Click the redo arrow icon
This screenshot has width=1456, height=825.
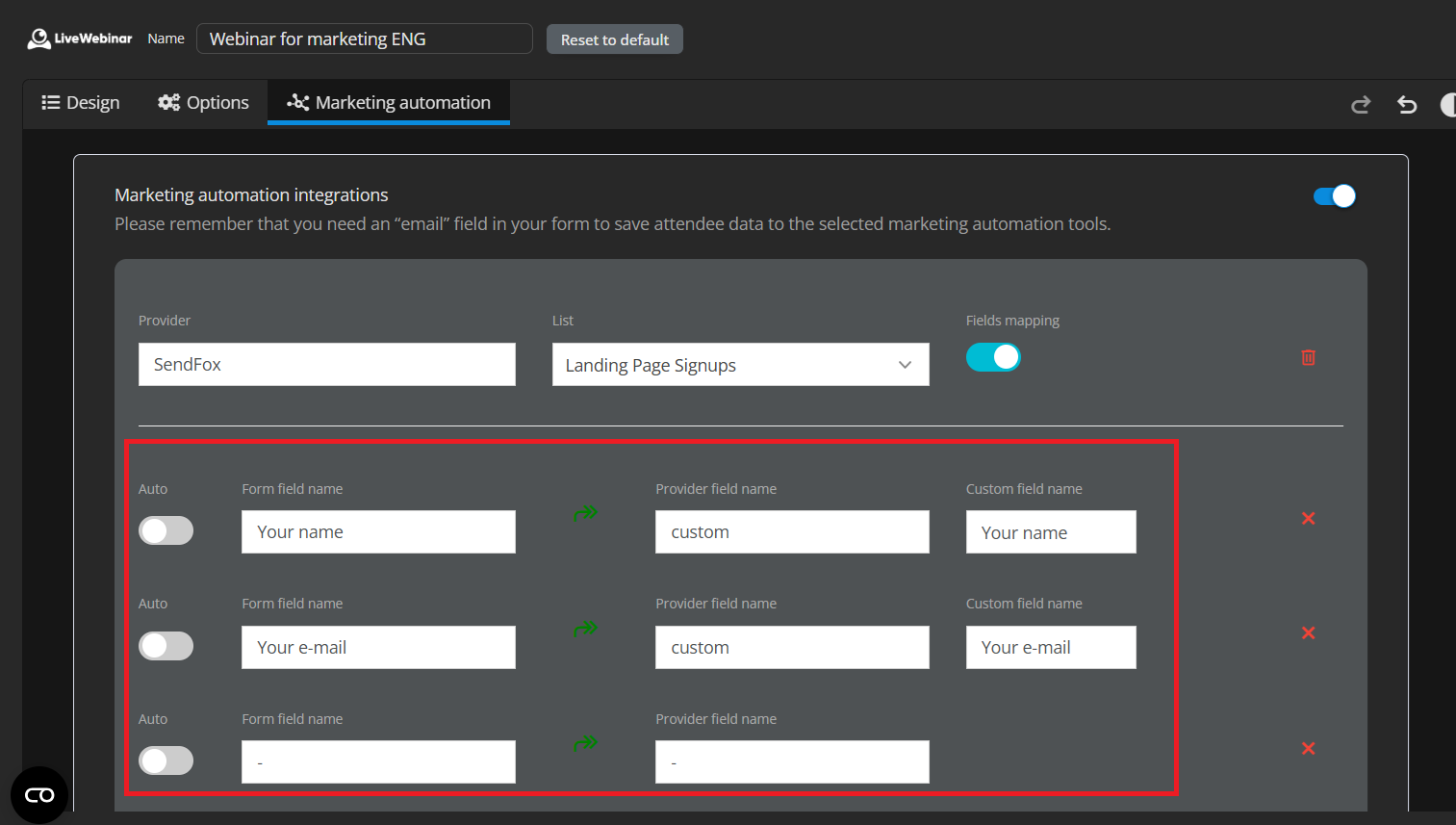pos(1360,105)
